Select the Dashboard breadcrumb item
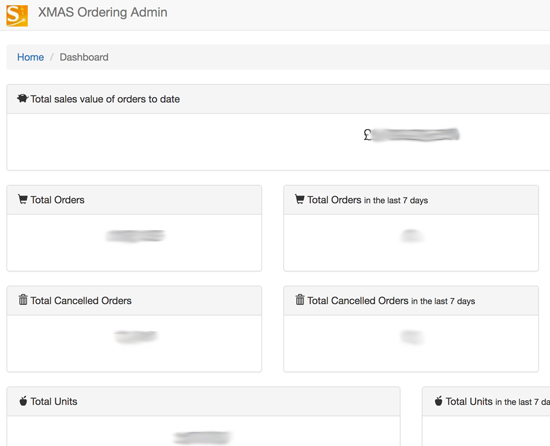 coord(84,57)
